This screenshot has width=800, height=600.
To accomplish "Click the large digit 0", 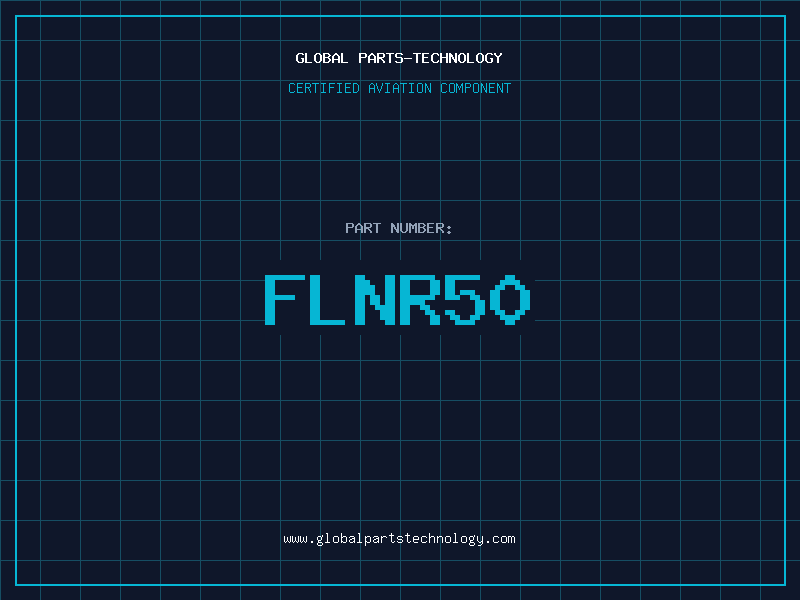I will pyautogui.click(x=510, y=299).
